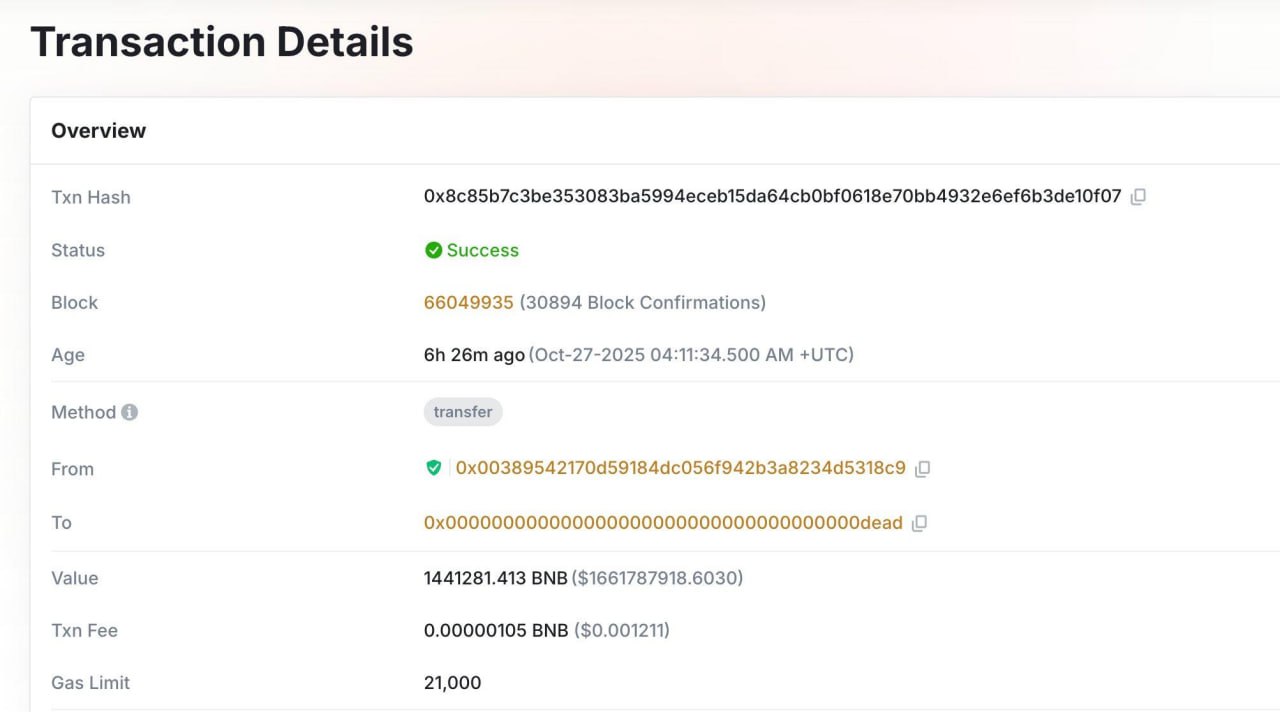Click the transfer method badge
Viewport: 1280px width, 712px height.
463,412
